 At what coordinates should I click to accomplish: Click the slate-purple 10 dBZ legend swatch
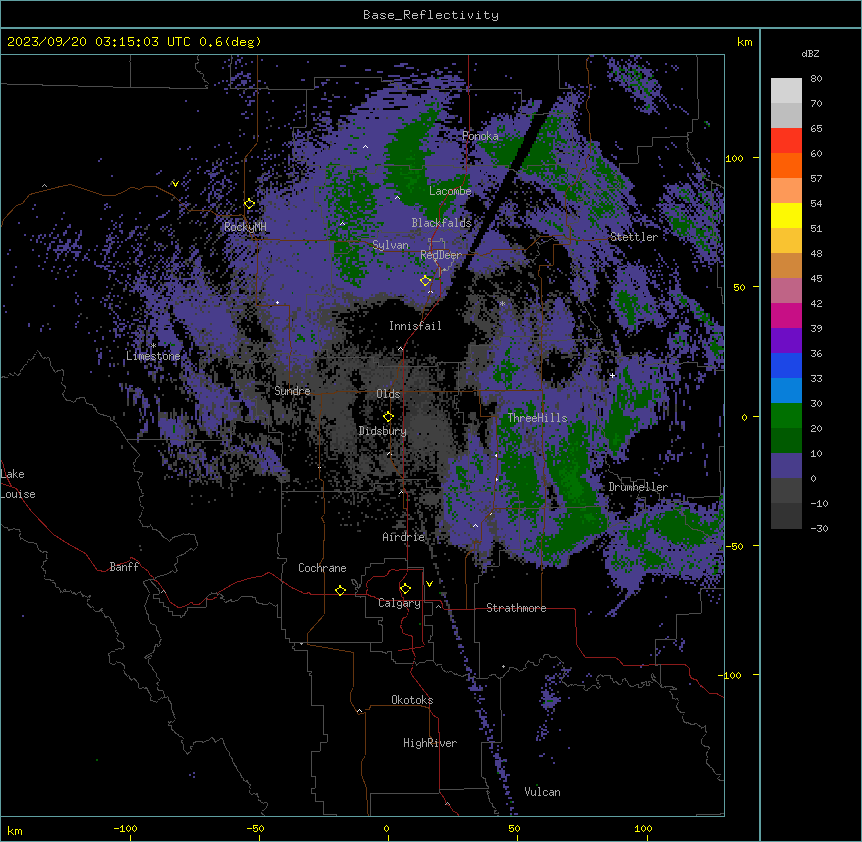786,466
